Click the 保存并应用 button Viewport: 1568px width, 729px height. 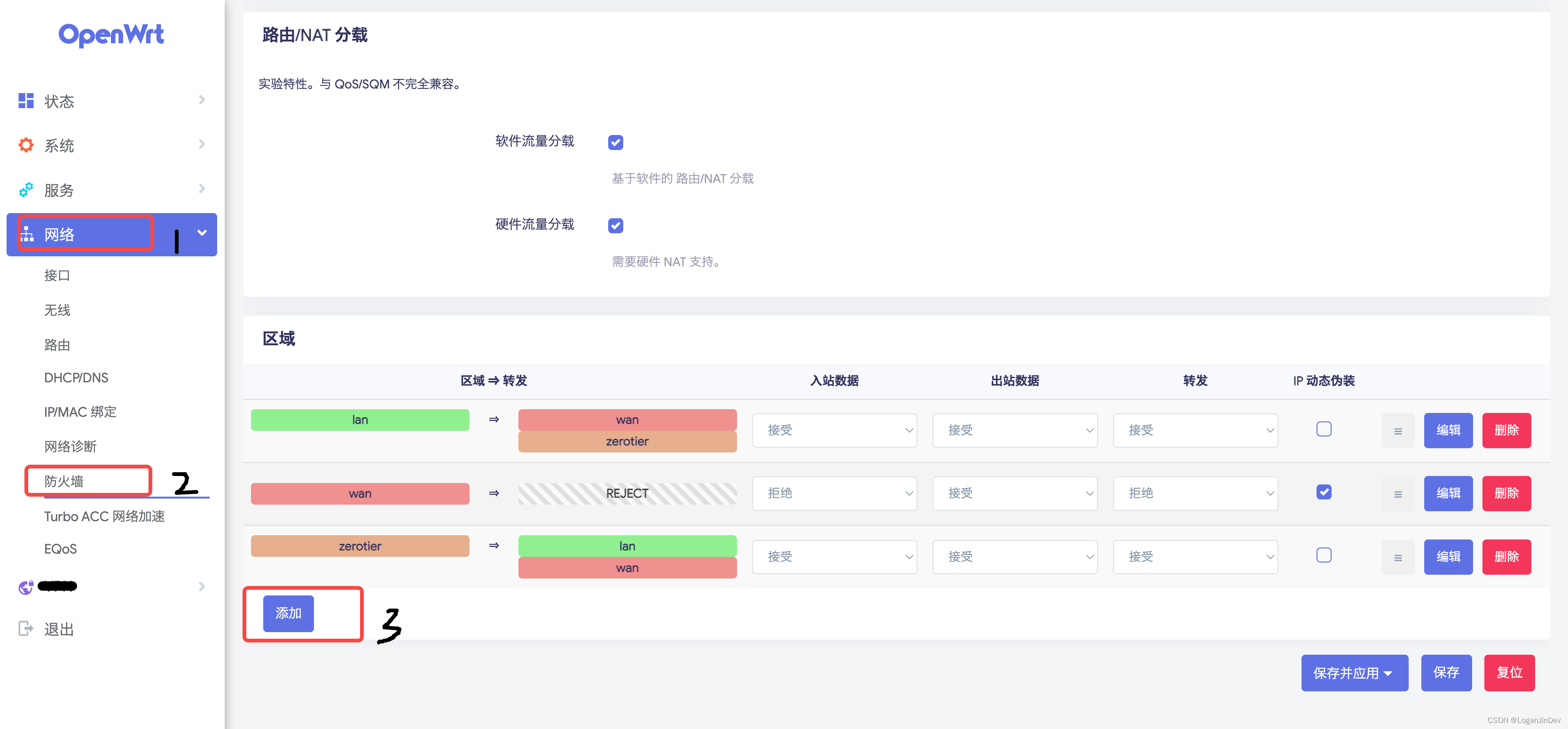[1354, 673]
